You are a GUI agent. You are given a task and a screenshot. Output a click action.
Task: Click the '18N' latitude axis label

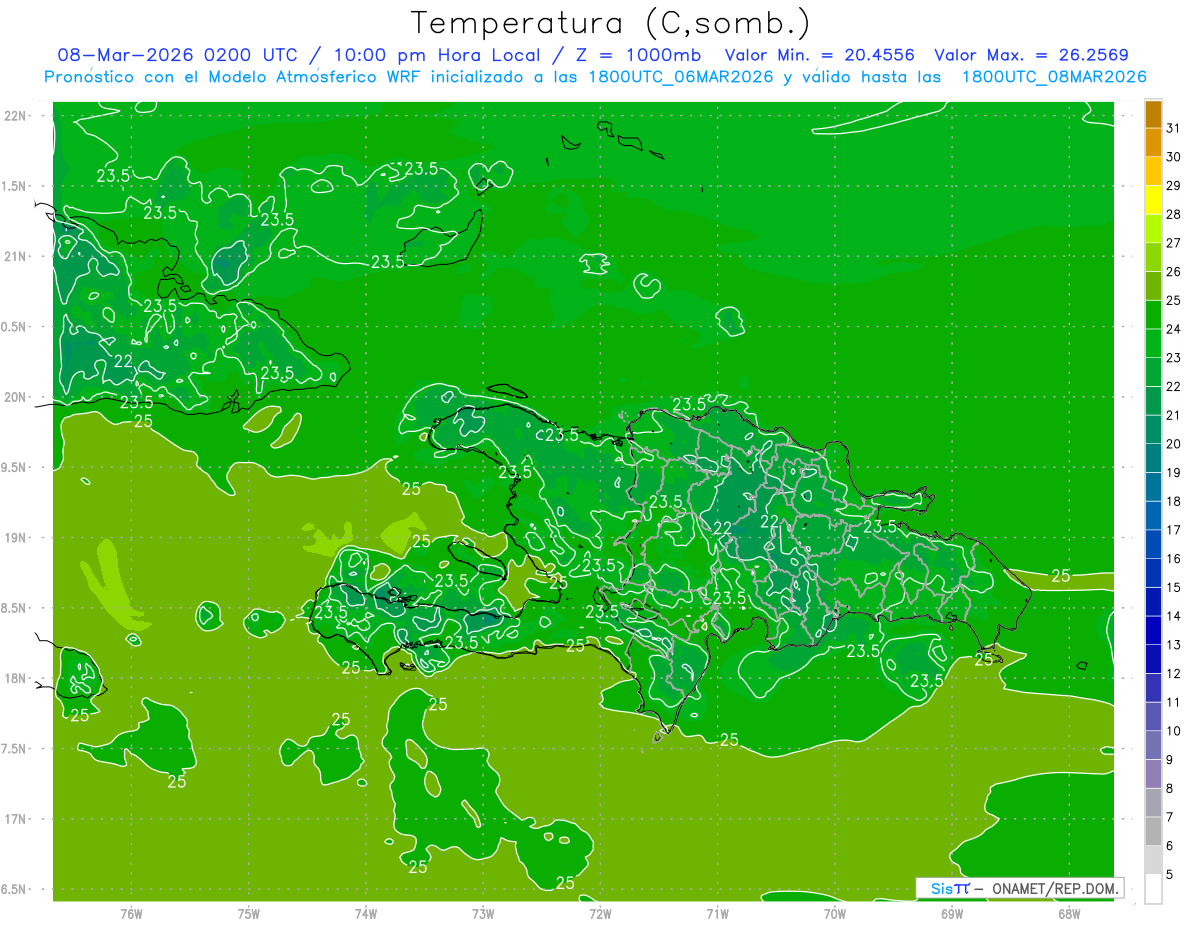pos(16,678)
